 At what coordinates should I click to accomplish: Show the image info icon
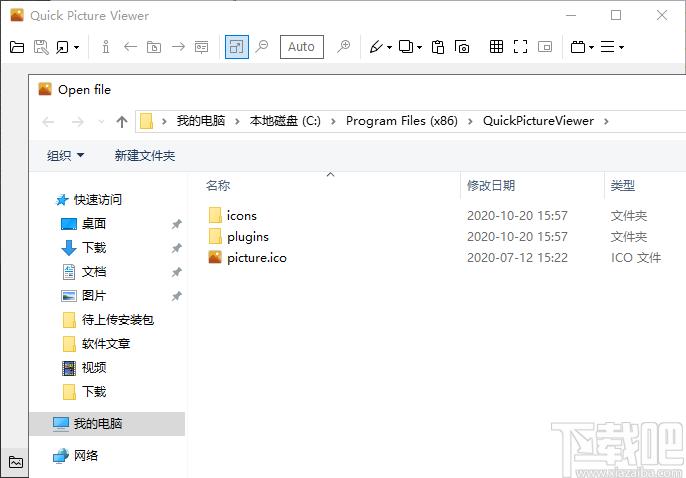pos(105,47)
